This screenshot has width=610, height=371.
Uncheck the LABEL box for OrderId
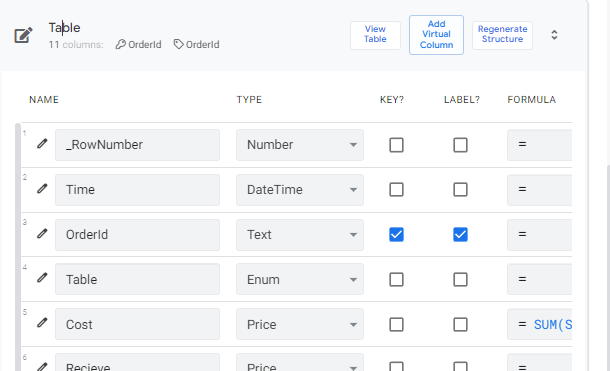click(460, 234)
